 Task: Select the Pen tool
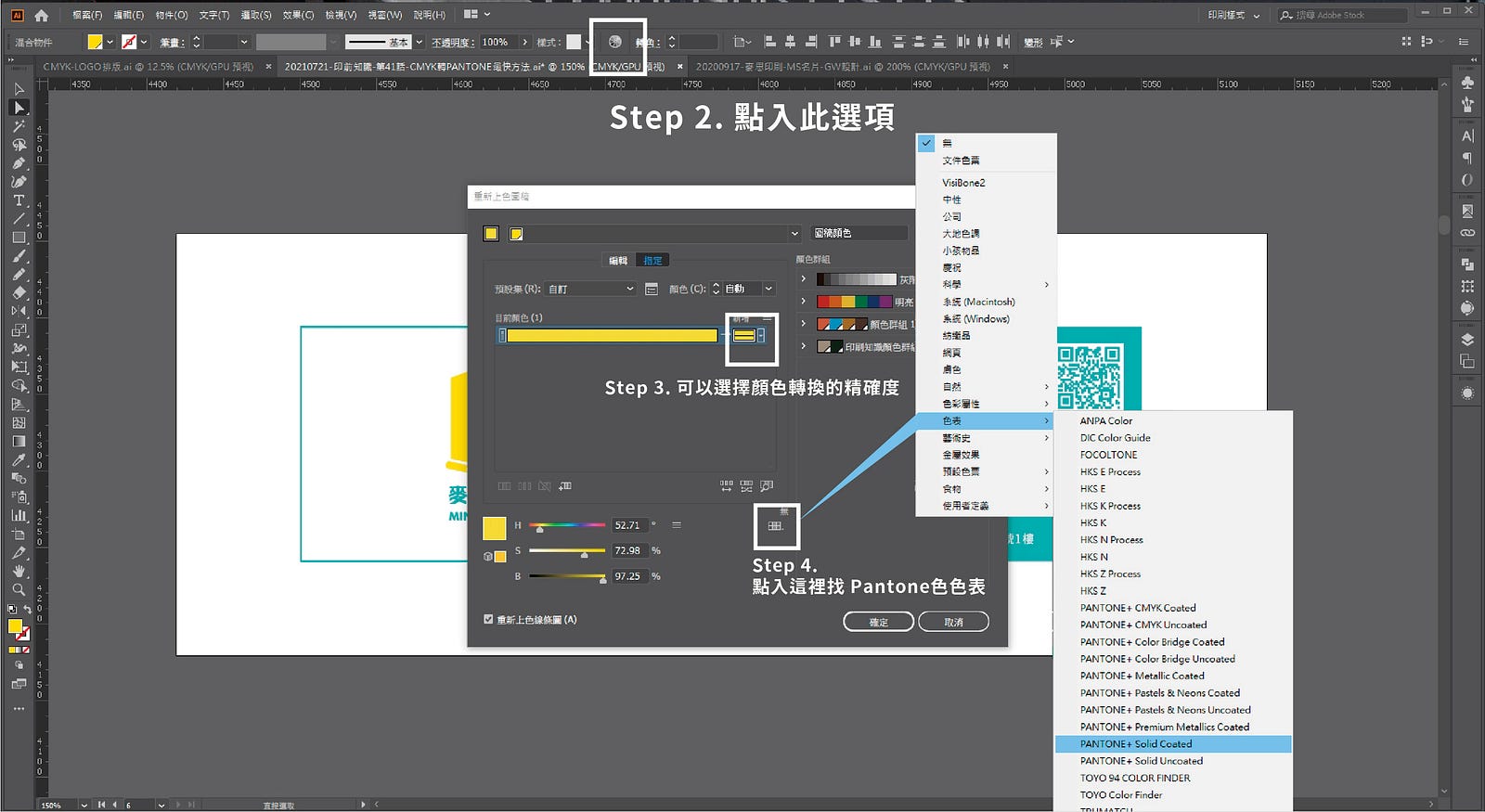click(x=19, y=163)
